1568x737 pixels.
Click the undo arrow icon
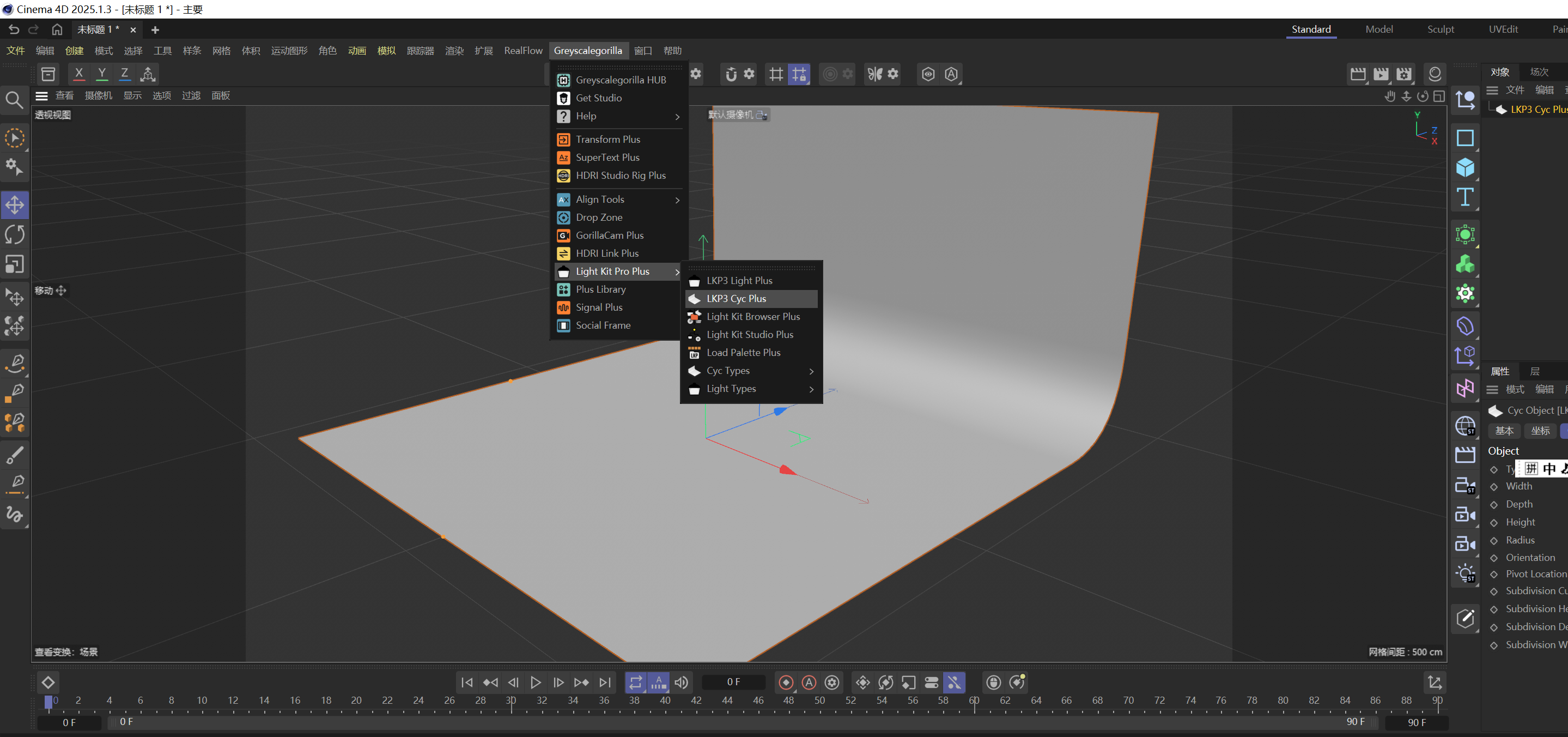tap(14, 29)
